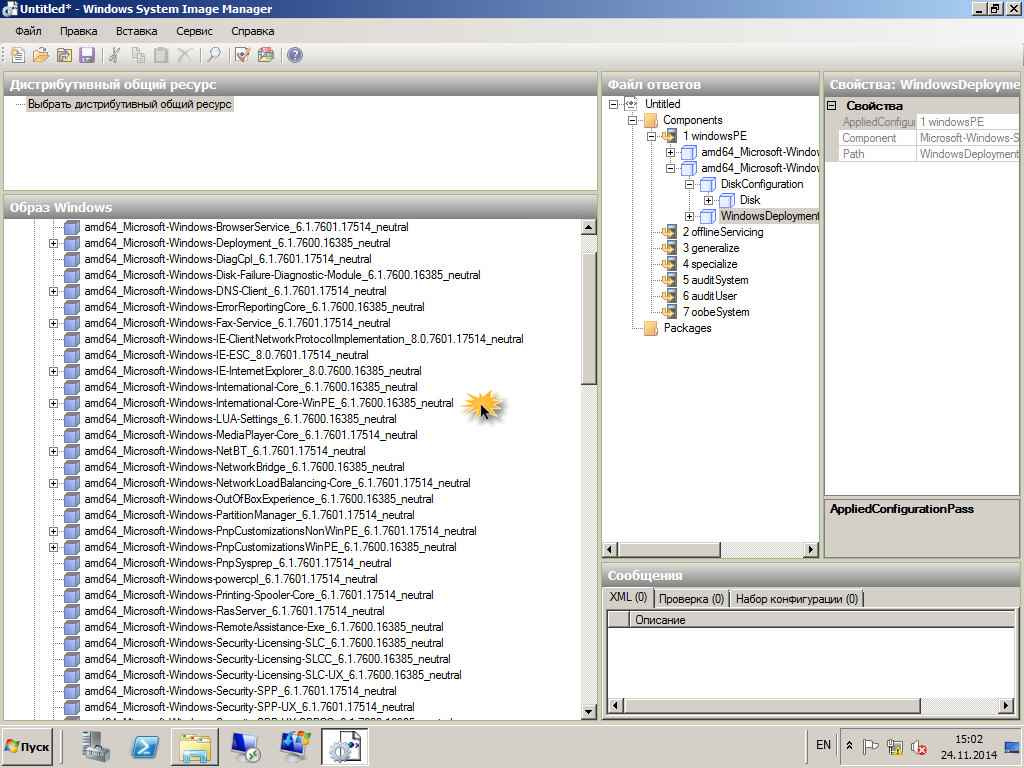Open the Правка menu
This screenshot has width=1024, height=768.
(x=78, y=31)
